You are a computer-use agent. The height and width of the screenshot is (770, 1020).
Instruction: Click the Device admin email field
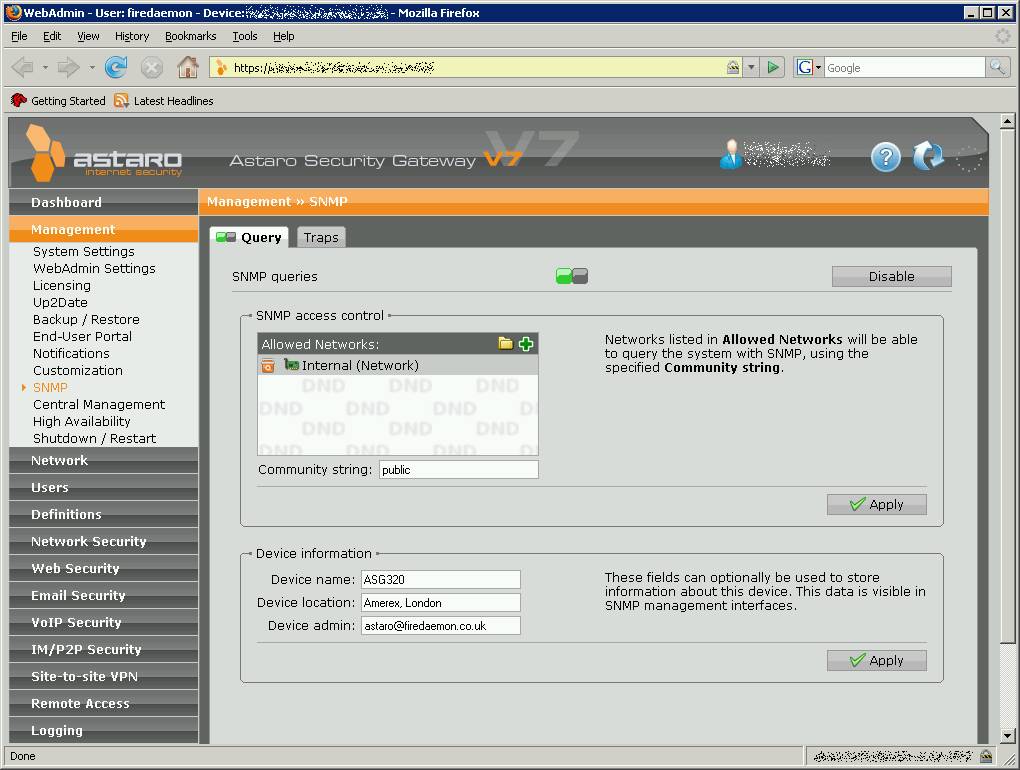[440, 626]
